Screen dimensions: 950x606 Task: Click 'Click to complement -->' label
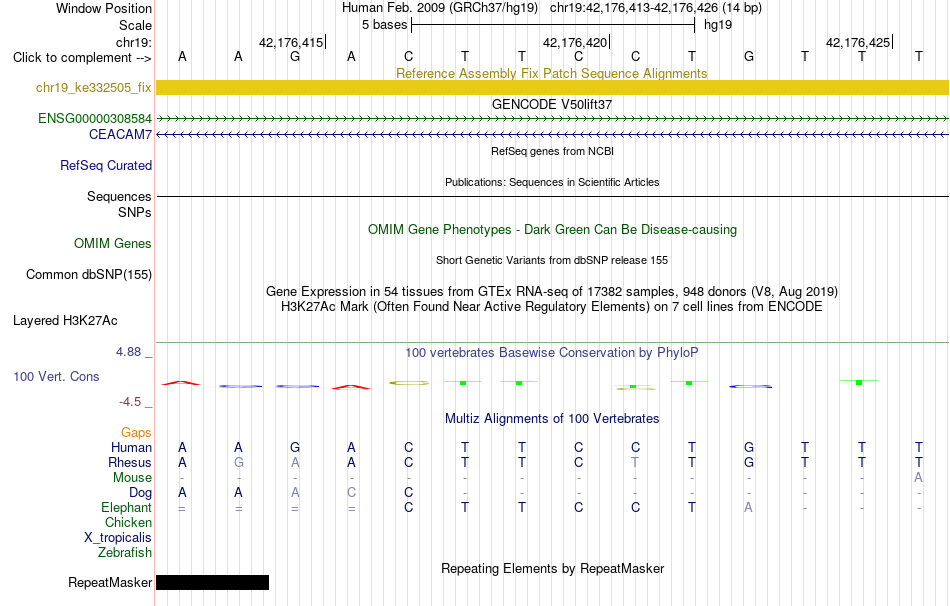coord(82,58)
